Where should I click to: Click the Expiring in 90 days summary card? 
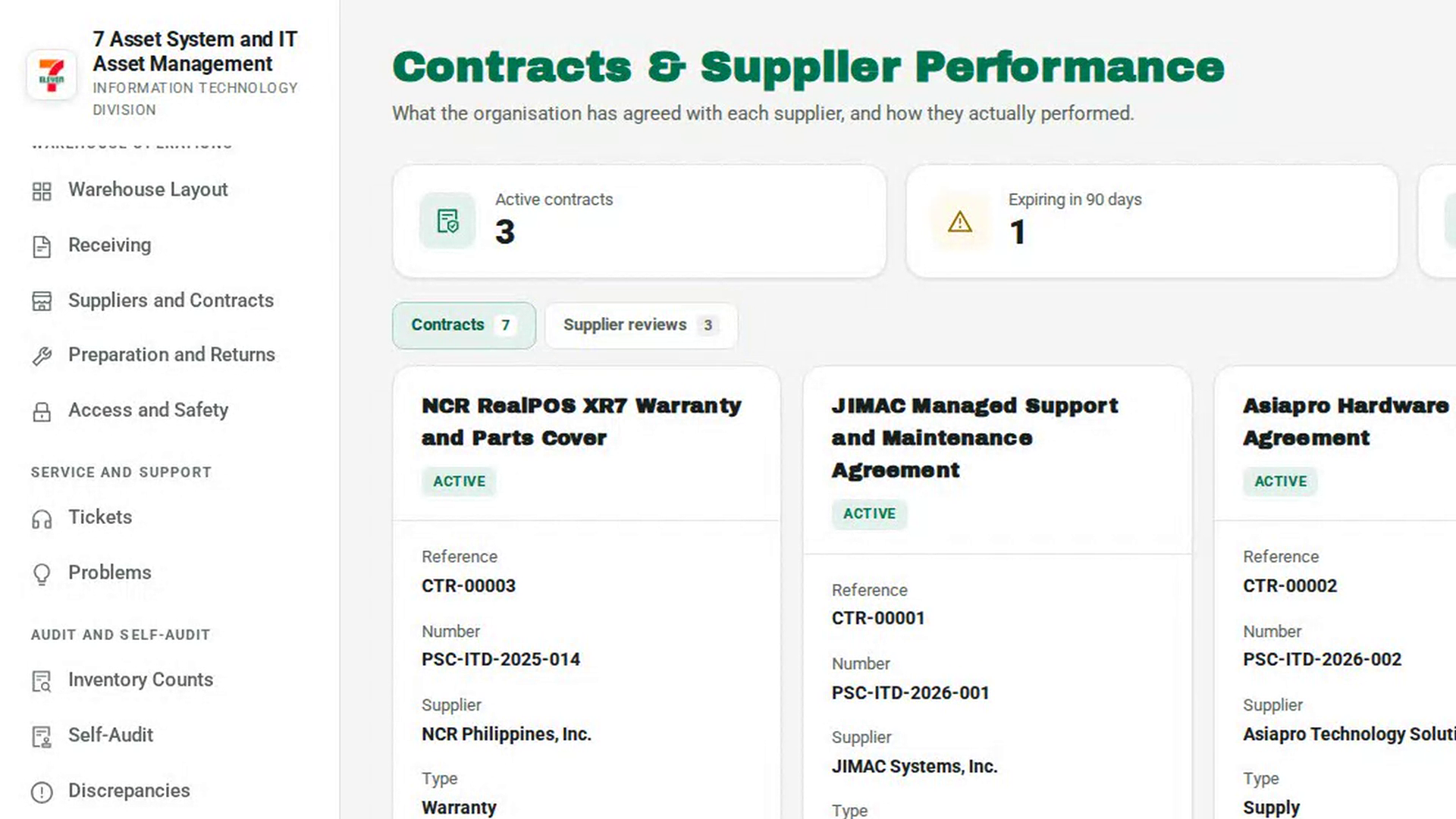point(1152,221)
